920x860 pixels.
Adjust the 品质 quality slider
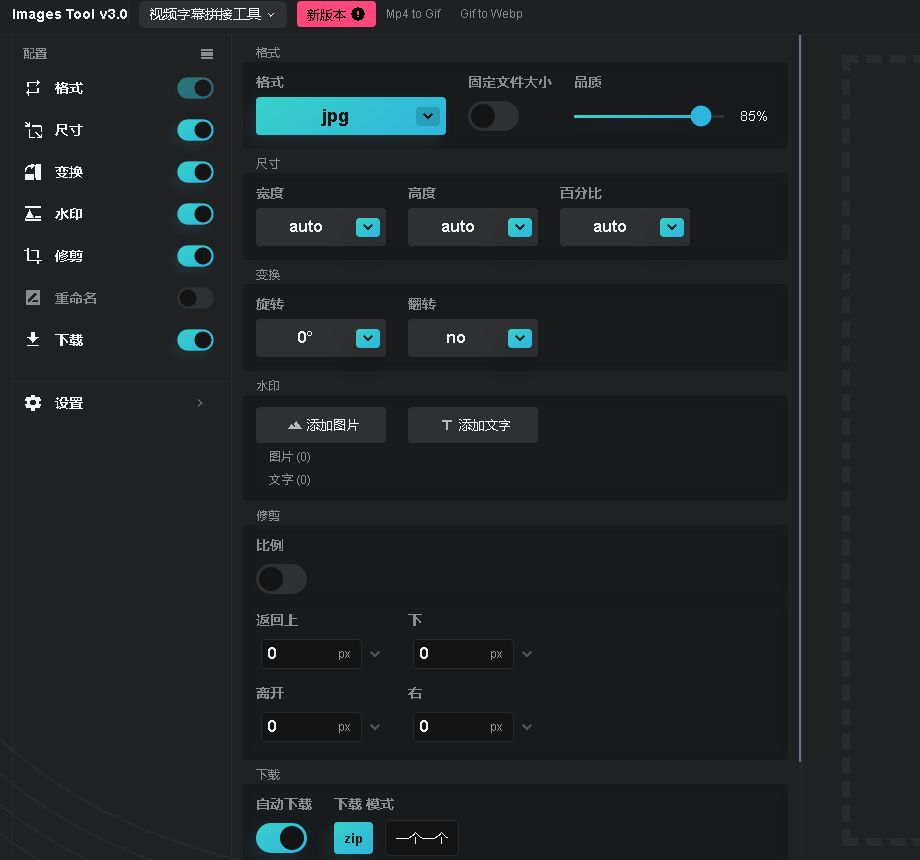pos(700,116)
